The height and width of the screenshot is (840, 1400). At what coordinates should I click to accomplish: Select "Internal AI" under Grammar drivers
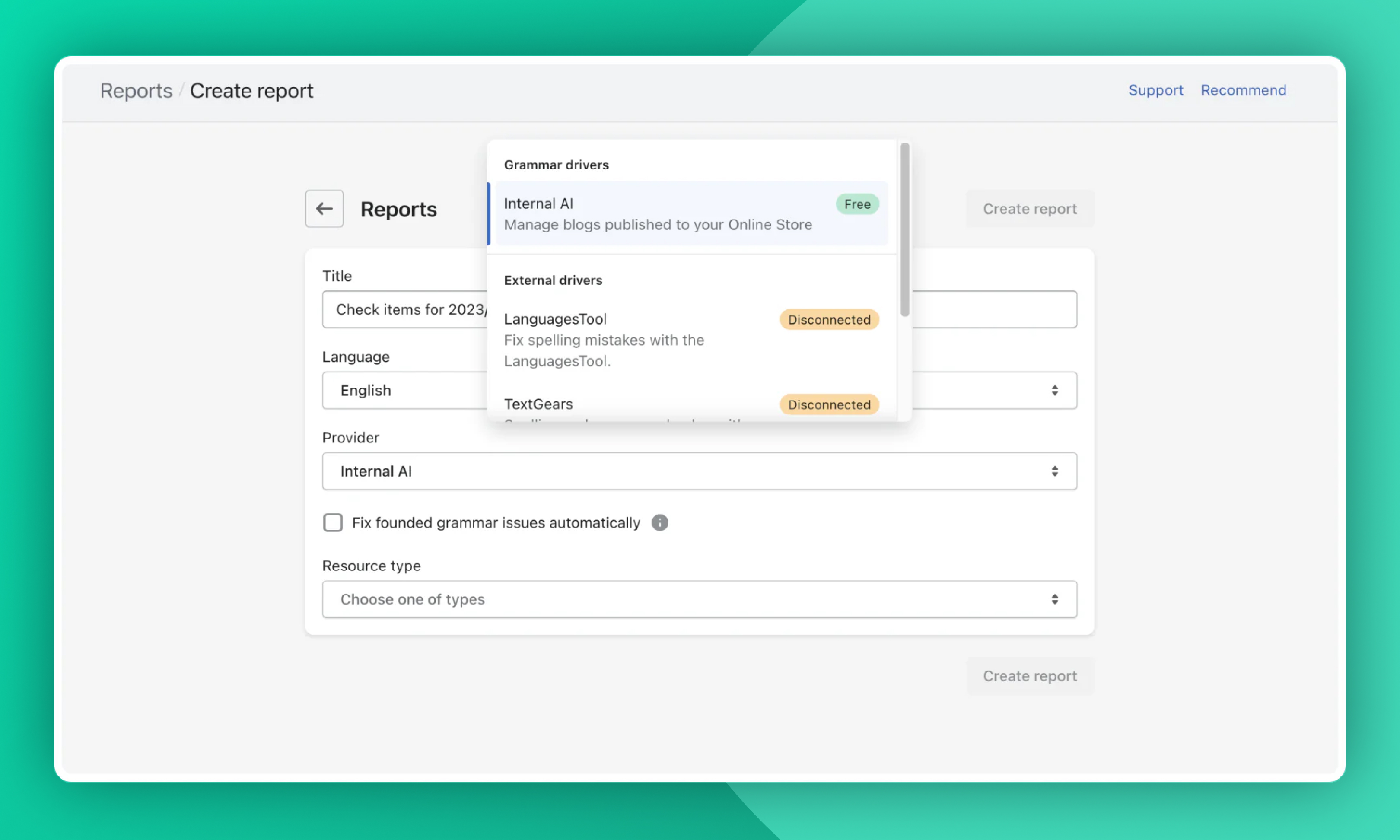coord(651,213)
